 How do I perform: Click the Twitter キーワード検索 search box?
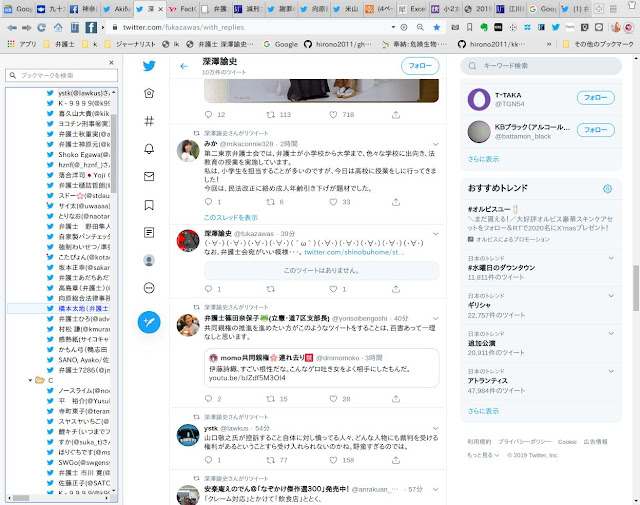(541, 66)
